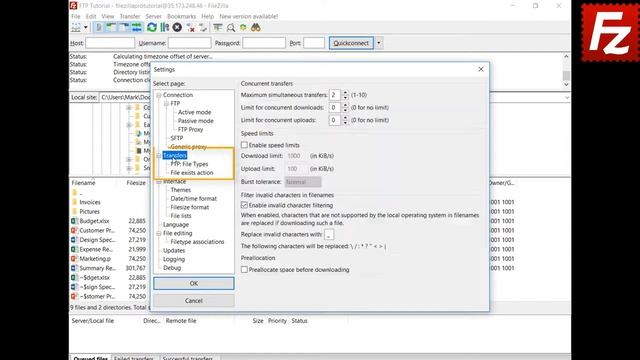Click the Invoices folder icon
The height and width of the screenshot is (360, 640).
[74, 202]
